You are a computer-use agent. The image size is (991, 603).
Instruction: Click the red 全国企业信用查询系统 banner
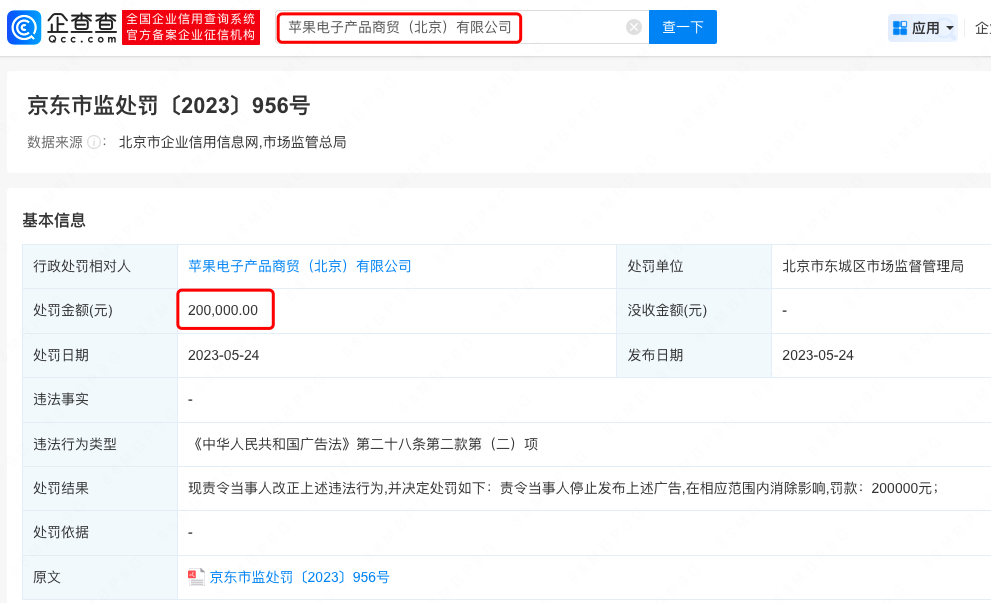pyautogui.click(x=190, y=27)
